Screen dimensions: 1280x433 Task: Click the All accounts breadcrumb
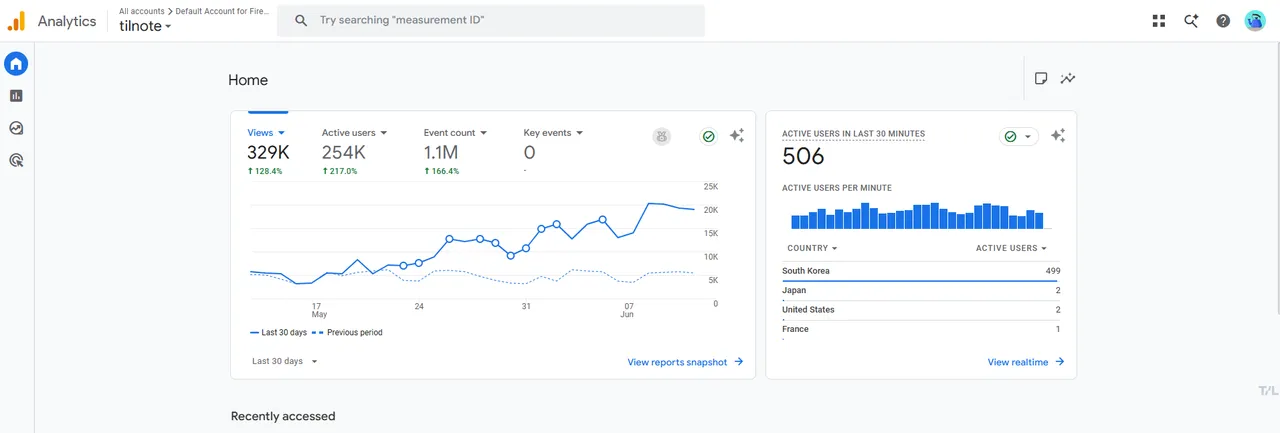(x=142, y=10)
